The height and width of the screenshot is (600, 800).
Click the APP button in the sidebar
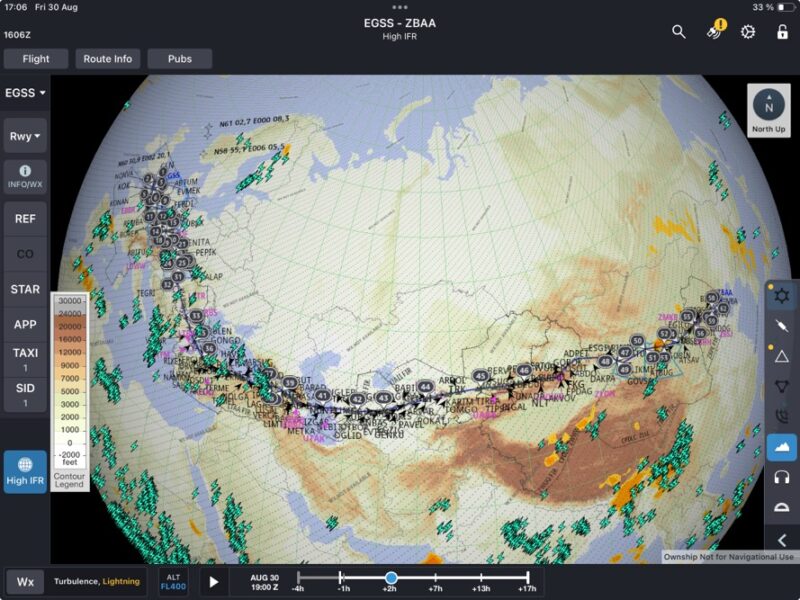23,324
